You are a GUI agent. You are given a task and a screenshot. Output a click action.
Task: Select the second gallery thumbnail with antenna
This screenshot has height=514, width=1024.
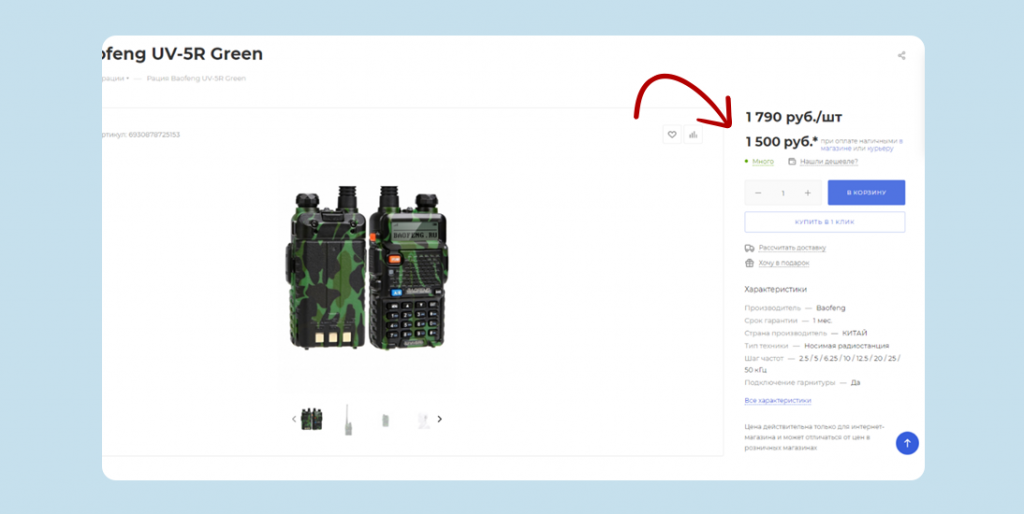(347, 419)
